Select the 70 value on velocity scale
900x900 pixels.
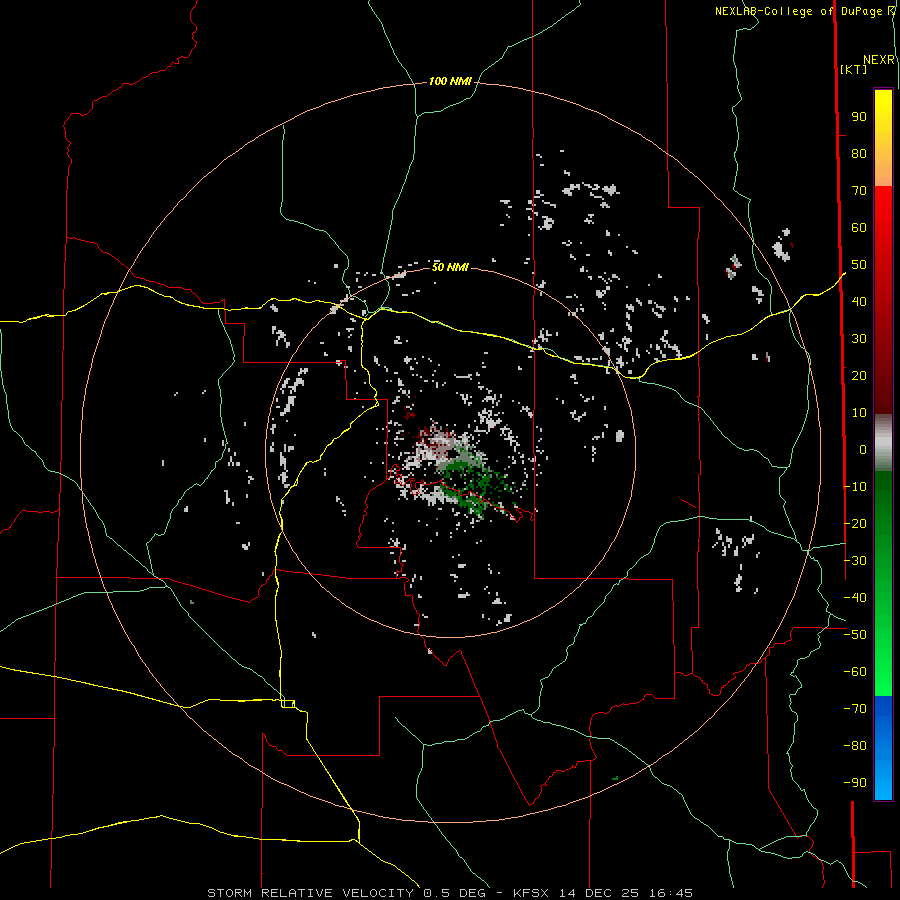(859, 191)
